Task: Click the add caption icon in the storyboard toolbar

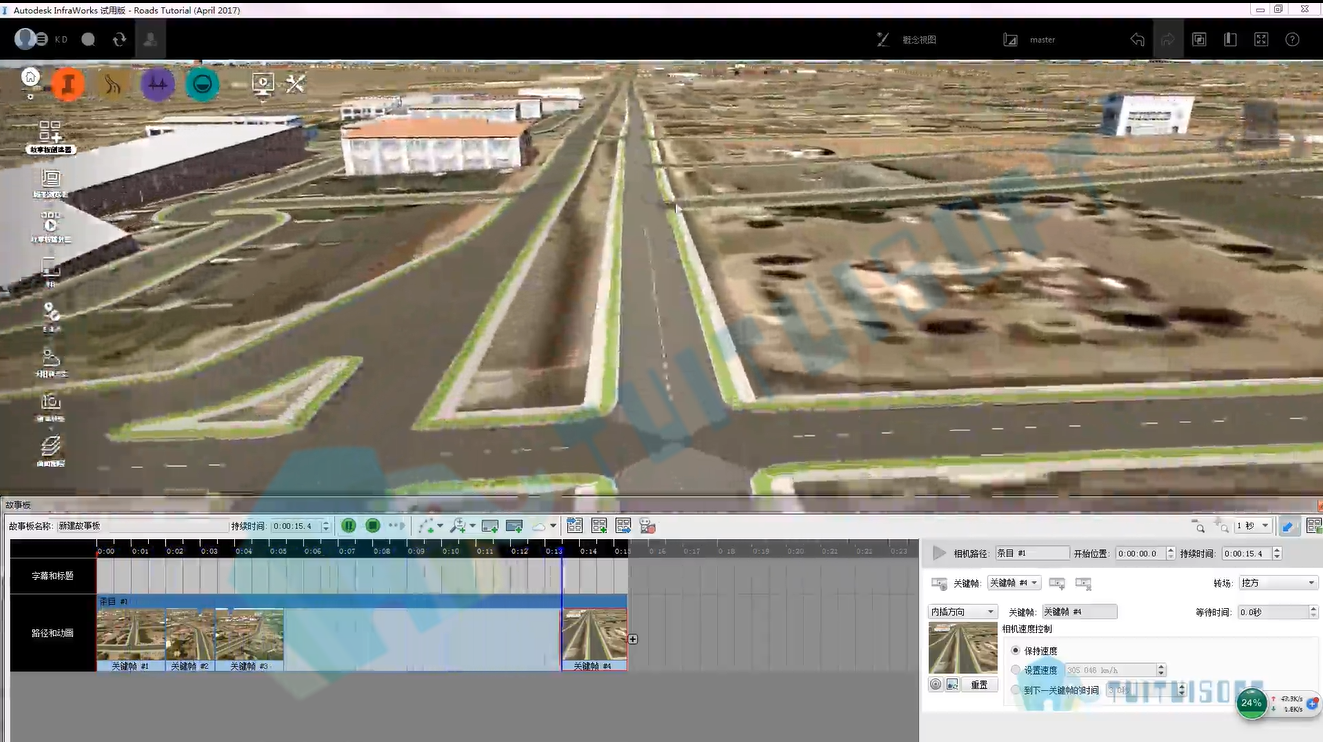Action: pos(490,526)
